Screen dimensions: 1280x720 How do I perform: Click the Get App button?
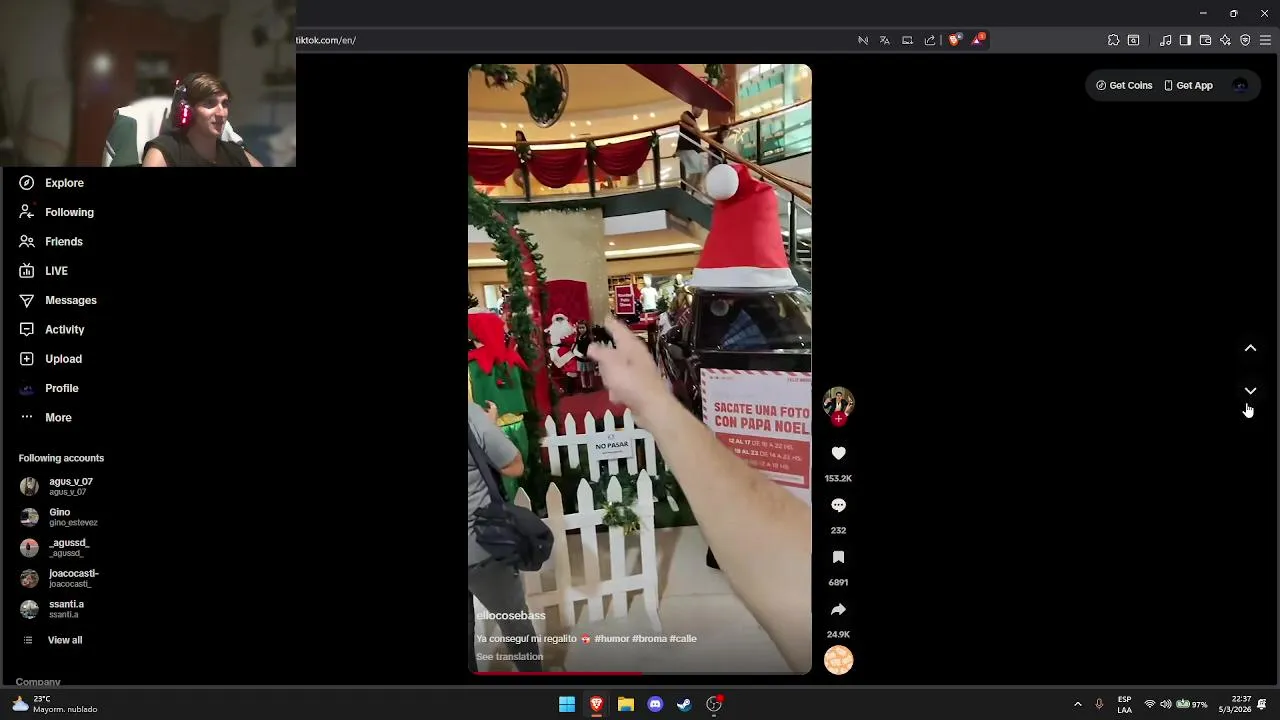[x=1188, y=85]
